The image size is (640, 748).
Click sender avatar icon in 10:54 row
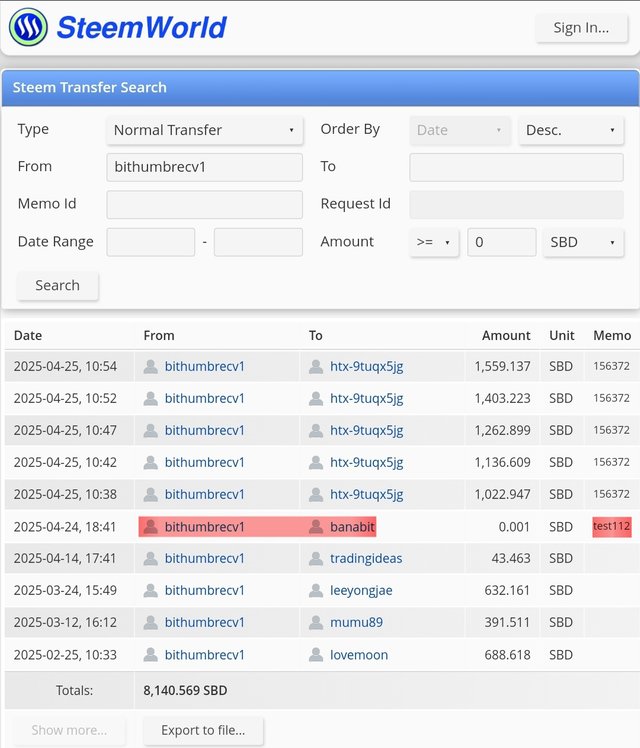click(151, 366)
